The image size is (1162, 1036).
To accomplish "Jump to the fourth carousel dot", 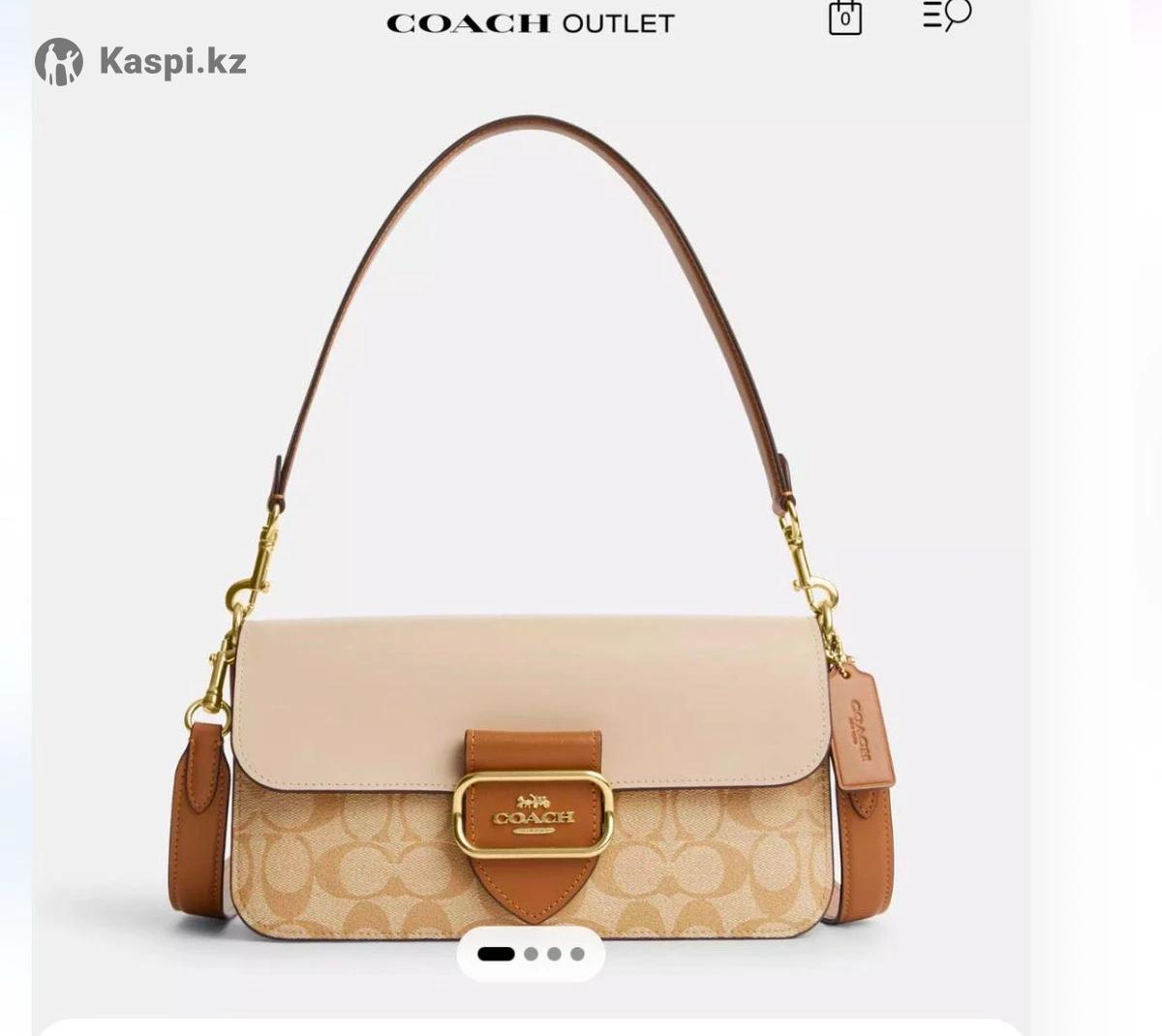I will click(577, 954).
